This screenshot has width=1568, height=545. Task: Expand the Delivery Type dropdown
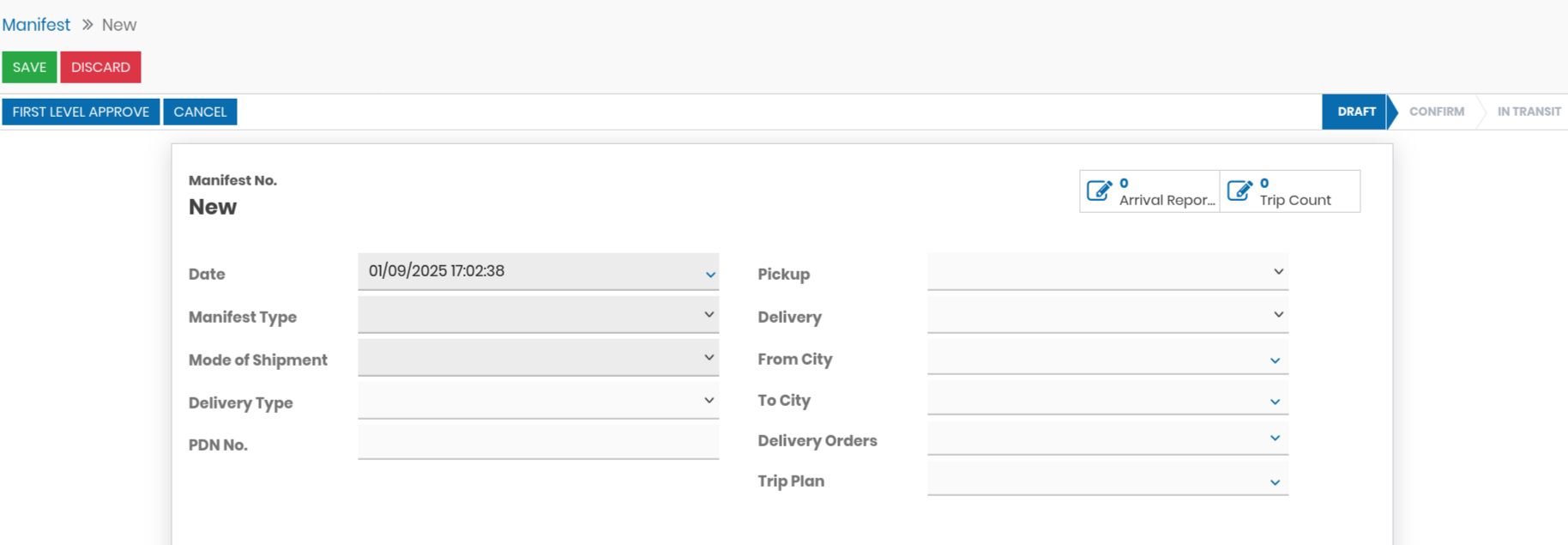click(709, 401)
